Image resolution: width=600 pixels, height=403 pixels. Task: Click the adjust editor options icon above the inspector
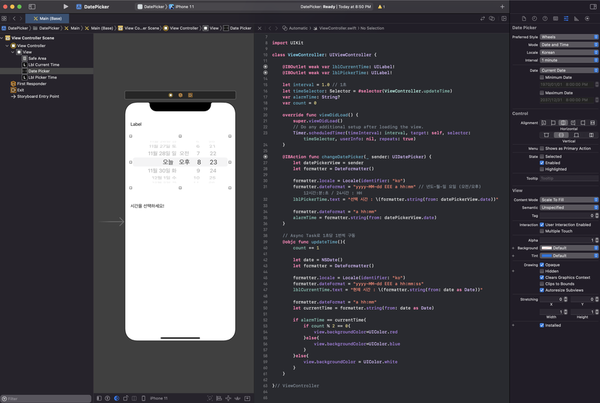coord(492,18)
